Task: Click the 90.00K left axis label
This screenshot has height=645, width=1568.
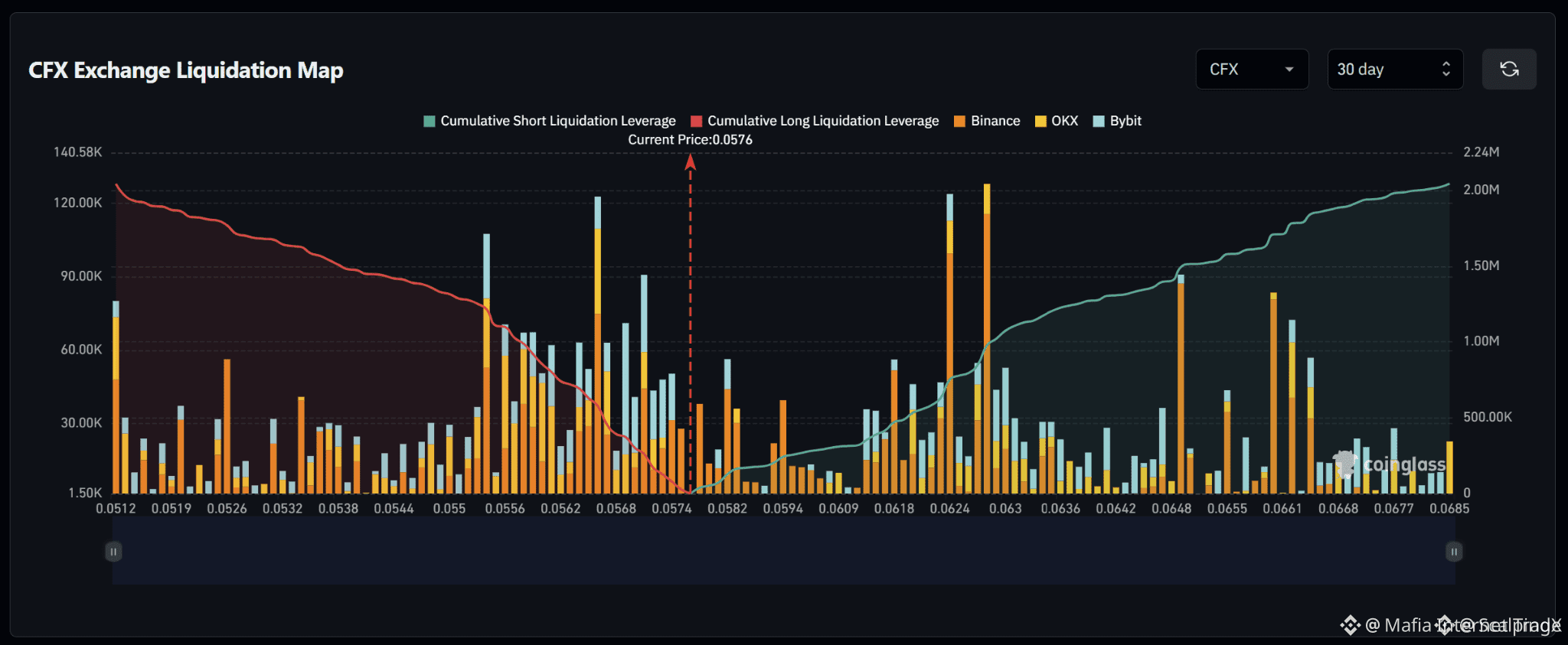Action: 81,276
